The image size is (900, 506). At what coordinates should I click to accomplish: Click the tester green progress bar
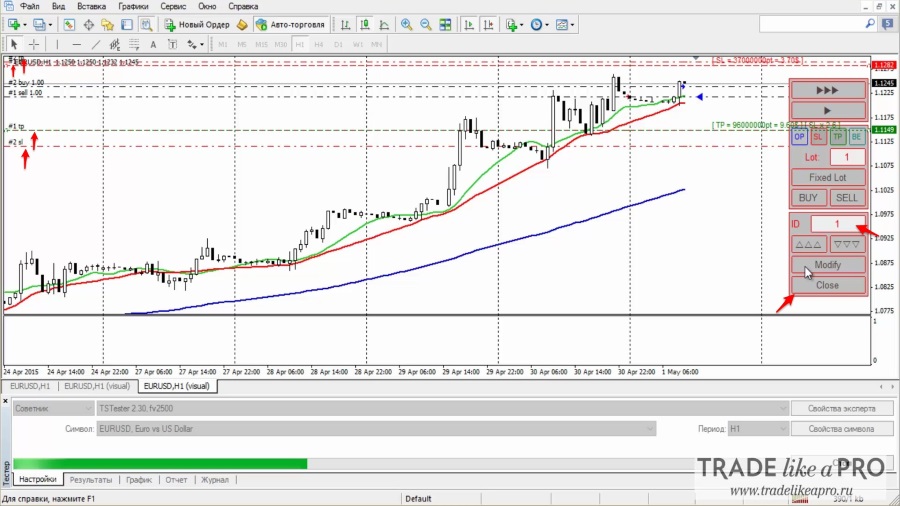[x=160, y=464]
